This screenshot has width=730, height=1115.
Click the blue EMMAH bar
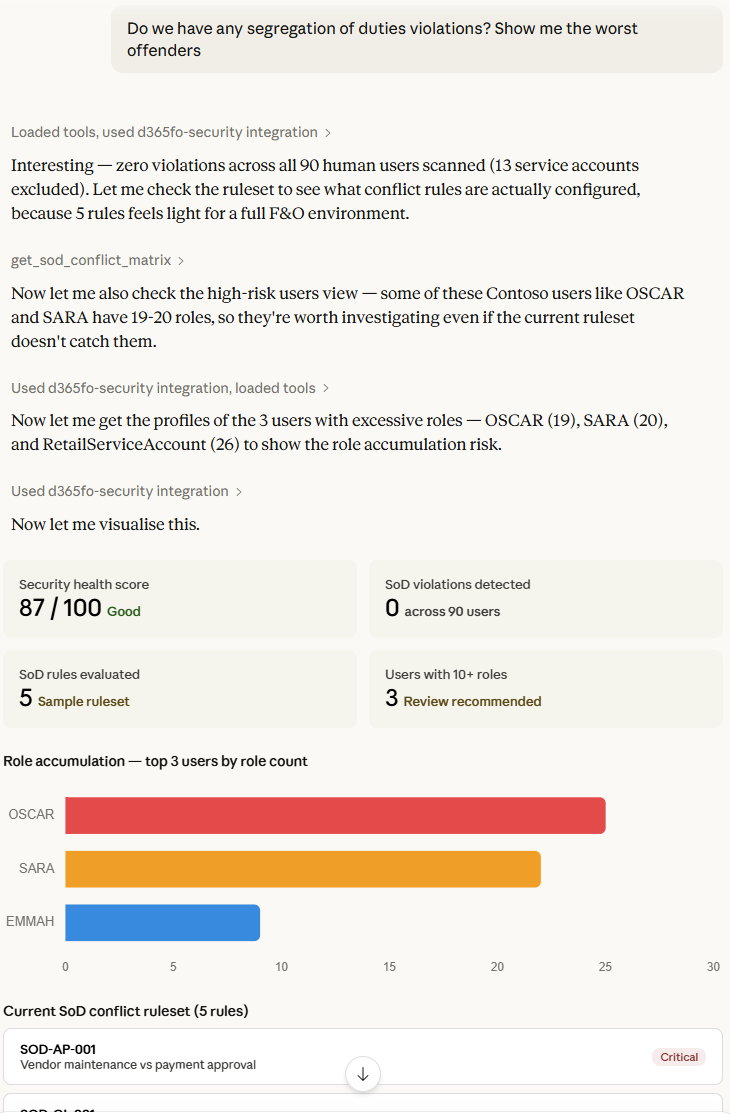coord(162,922)
